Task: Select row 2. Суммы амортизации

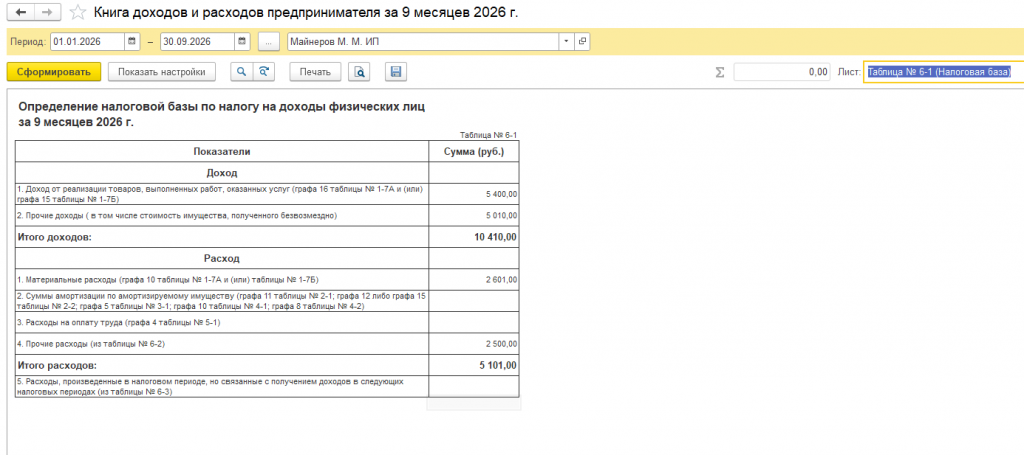Action: coord(222,301)
